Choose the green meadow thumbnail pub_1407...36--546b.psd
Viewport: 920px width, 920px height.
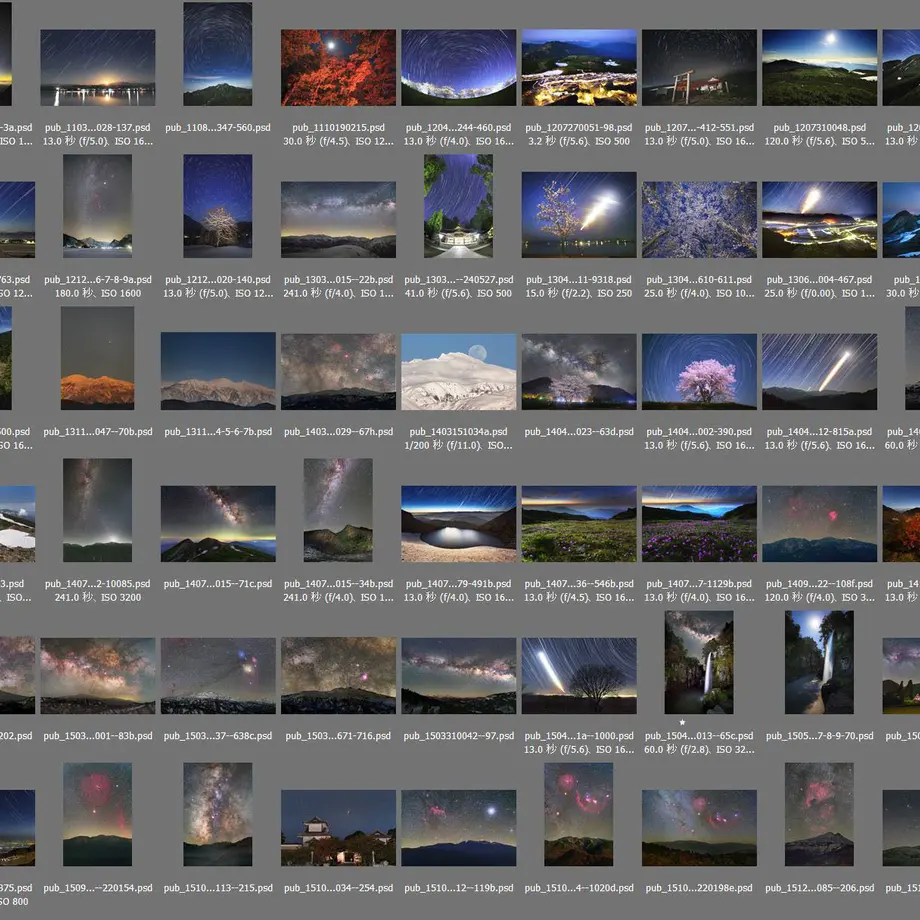pyautogui.click(x=579, y=523)
